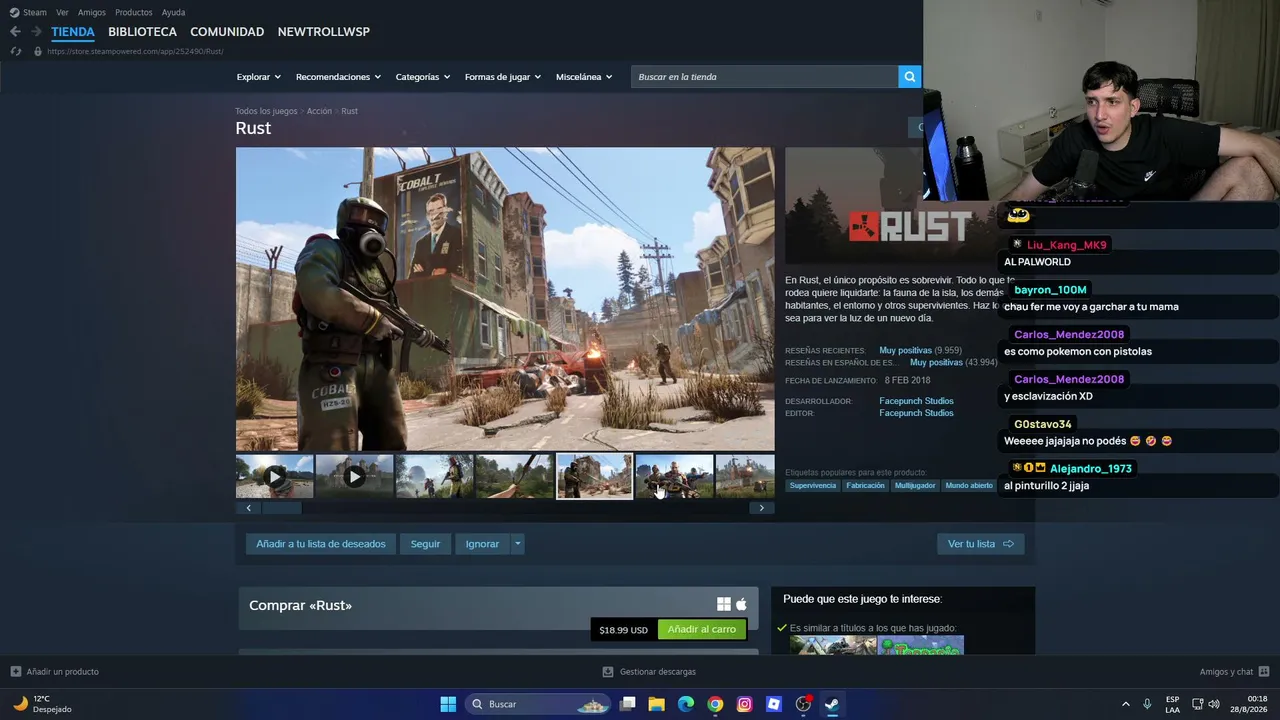Expand the Explorar dropdown
Screen dimensions: 1280x720
(259, 77)
